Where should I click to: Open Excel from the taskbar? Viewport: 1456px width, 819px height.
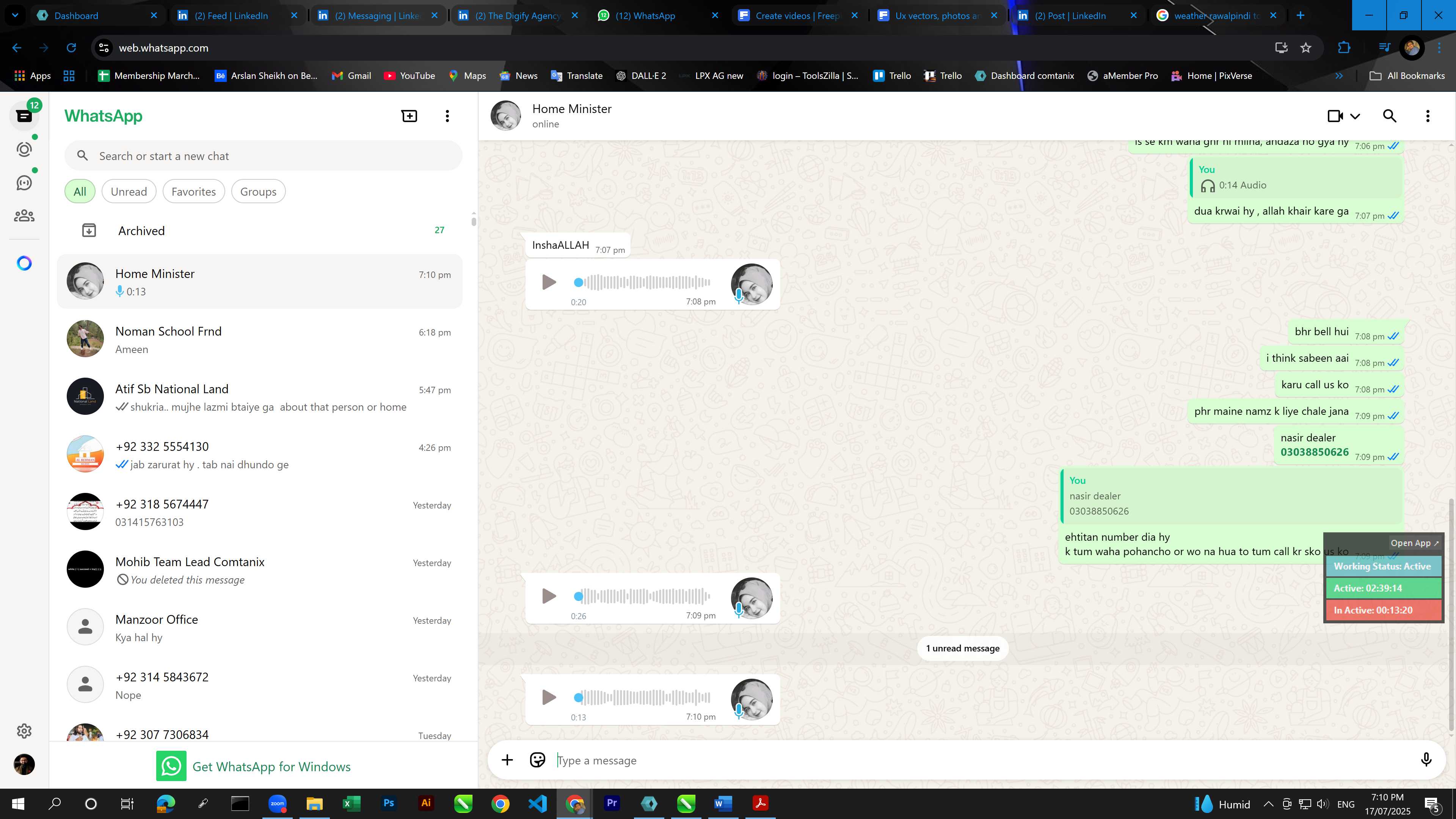coord(351,803)
